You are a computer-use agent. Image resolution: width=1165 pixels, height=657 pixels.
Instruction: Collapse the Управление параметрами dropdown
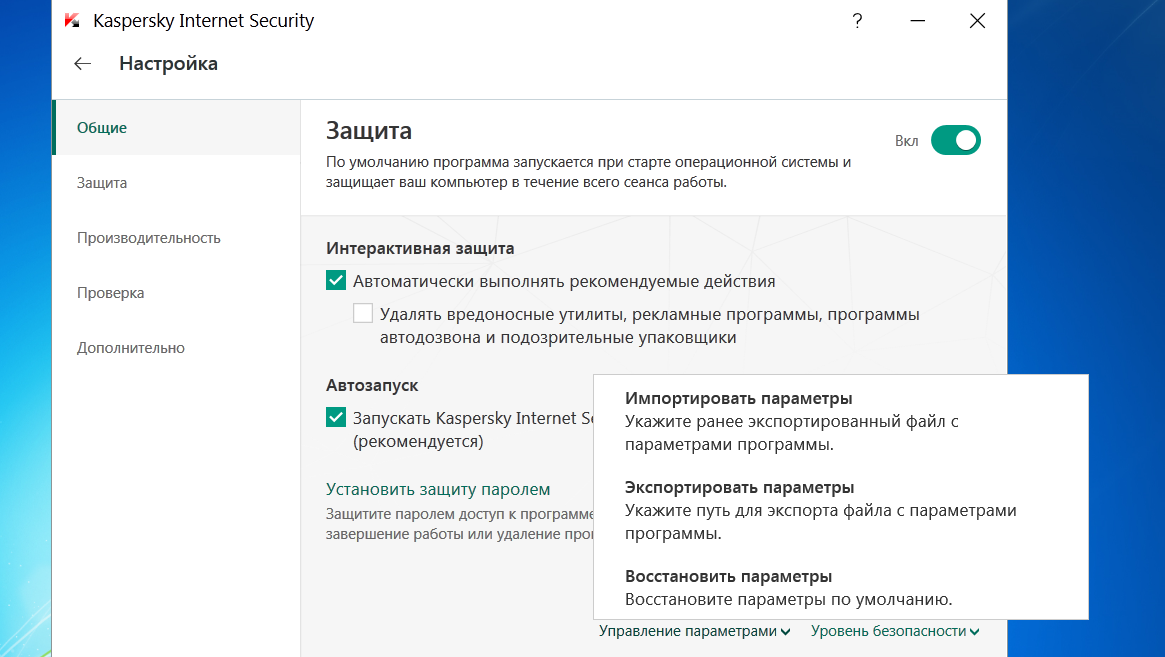tap(695, 631)
